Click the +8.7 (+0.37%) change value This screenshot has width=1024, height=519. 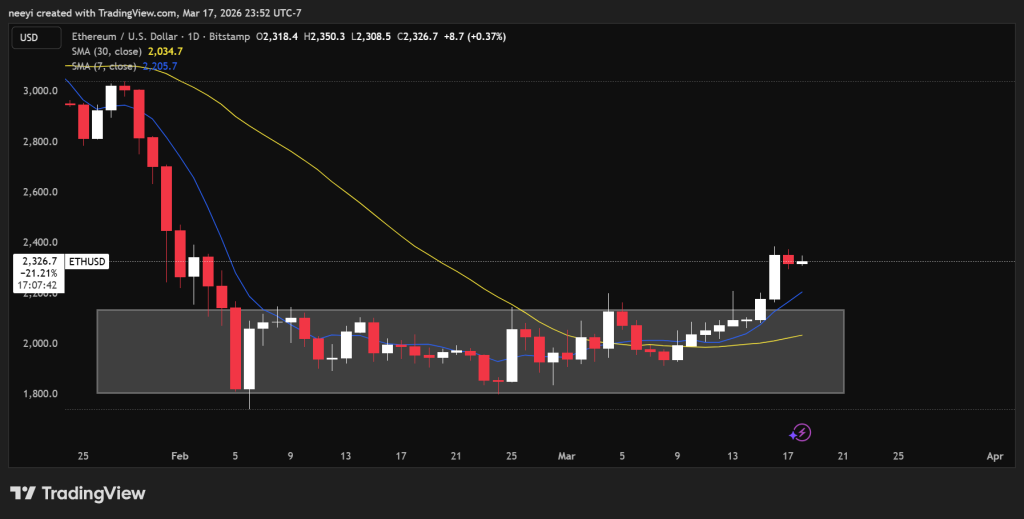pos(476,37)
